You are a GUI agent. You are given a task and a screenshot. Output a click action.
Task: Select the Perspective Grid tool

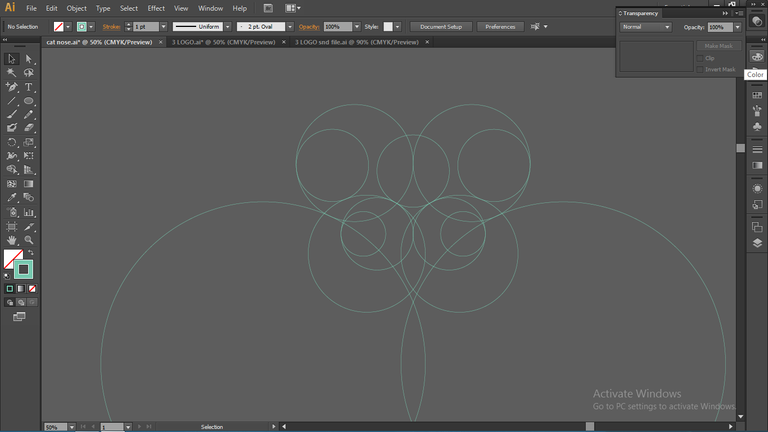28,169
